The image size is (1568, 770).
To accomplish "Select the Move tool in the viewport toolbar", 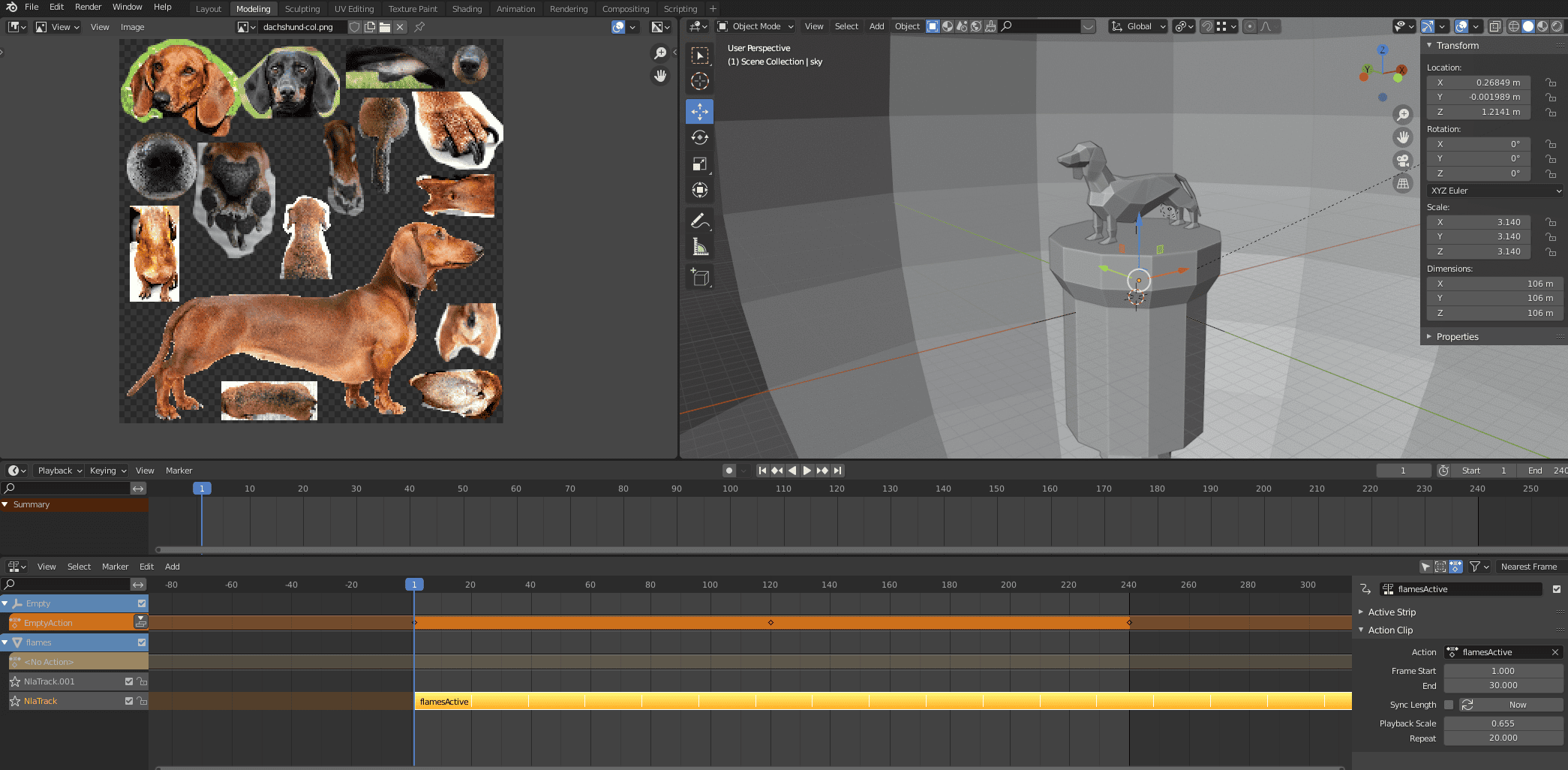I will click(699, 111).
